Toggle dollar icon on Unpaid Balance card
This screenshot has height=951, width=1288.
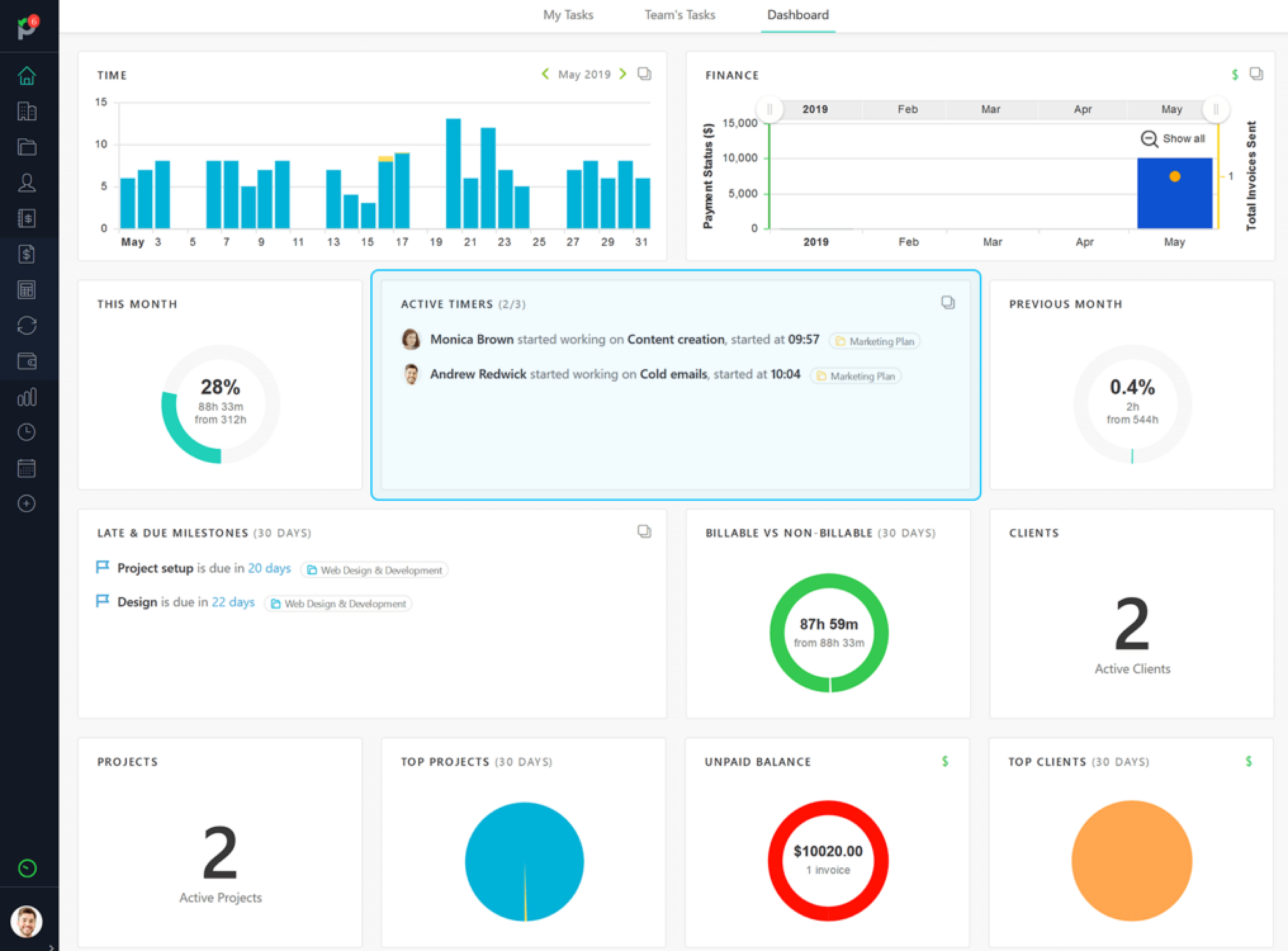pos(945,761)
